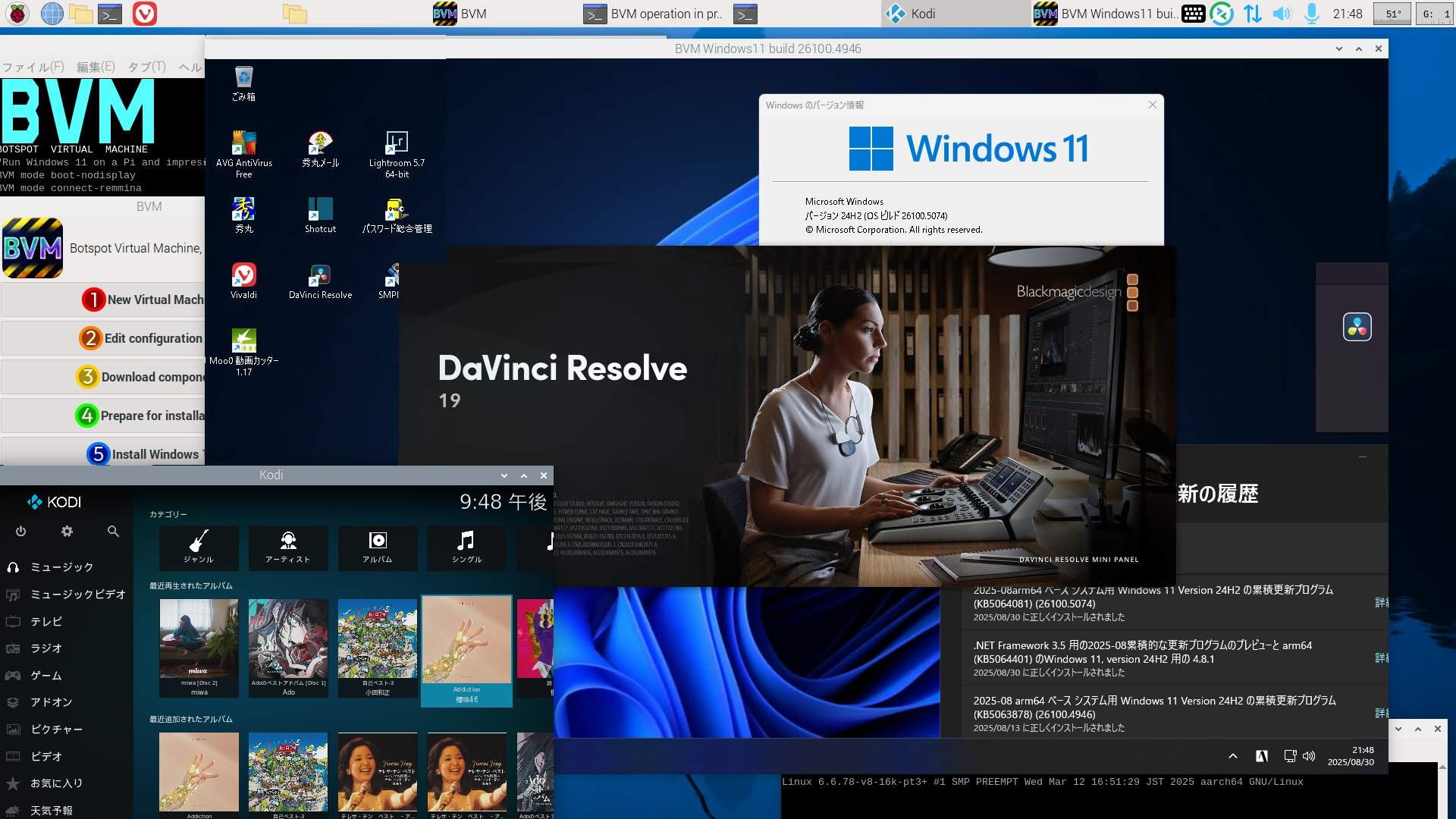This screenshot has width=1456, height=819.
Task: Select テレビ in the Kodi sidebar
Action: 67,622
